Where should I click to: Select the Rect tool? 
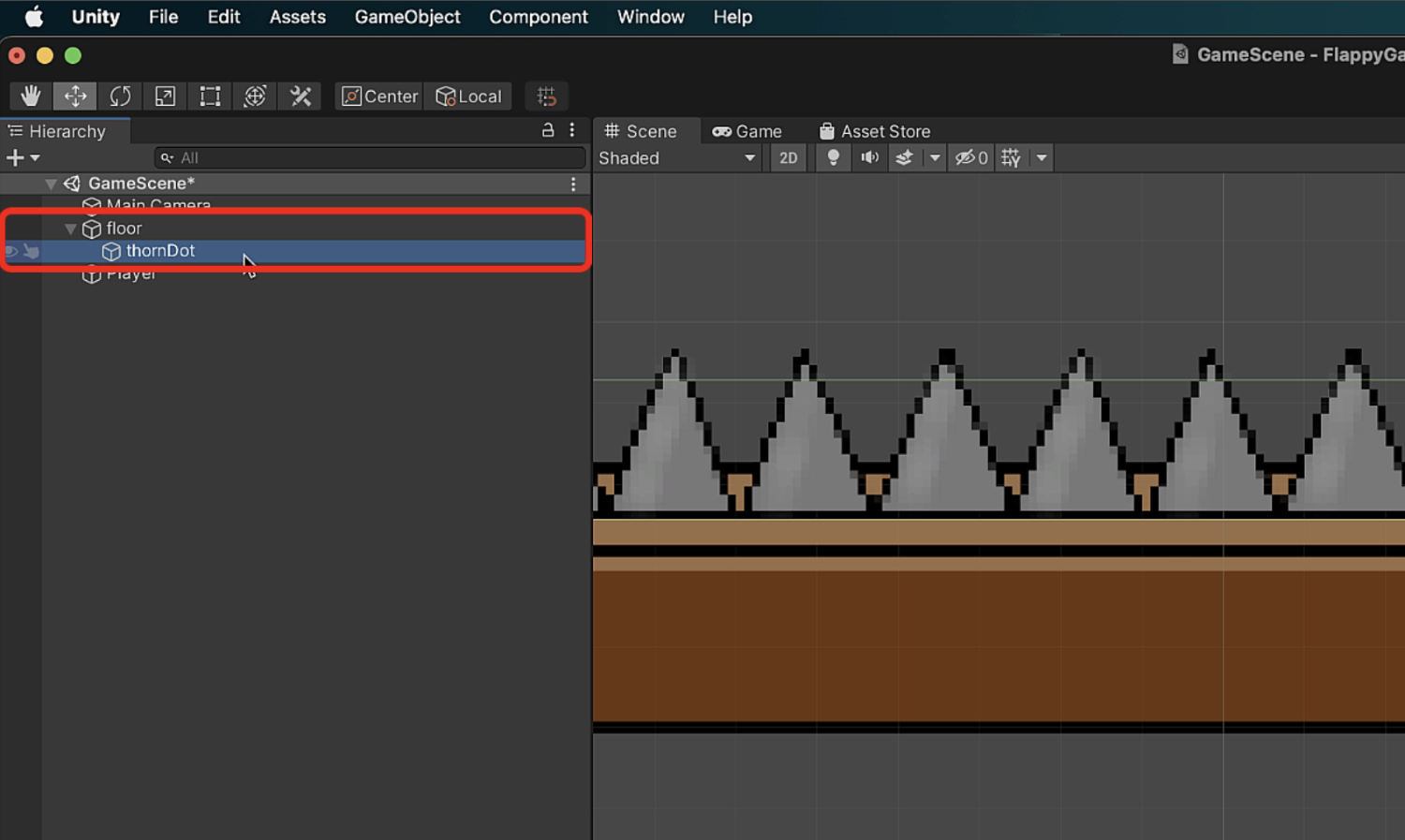point(210,96)
